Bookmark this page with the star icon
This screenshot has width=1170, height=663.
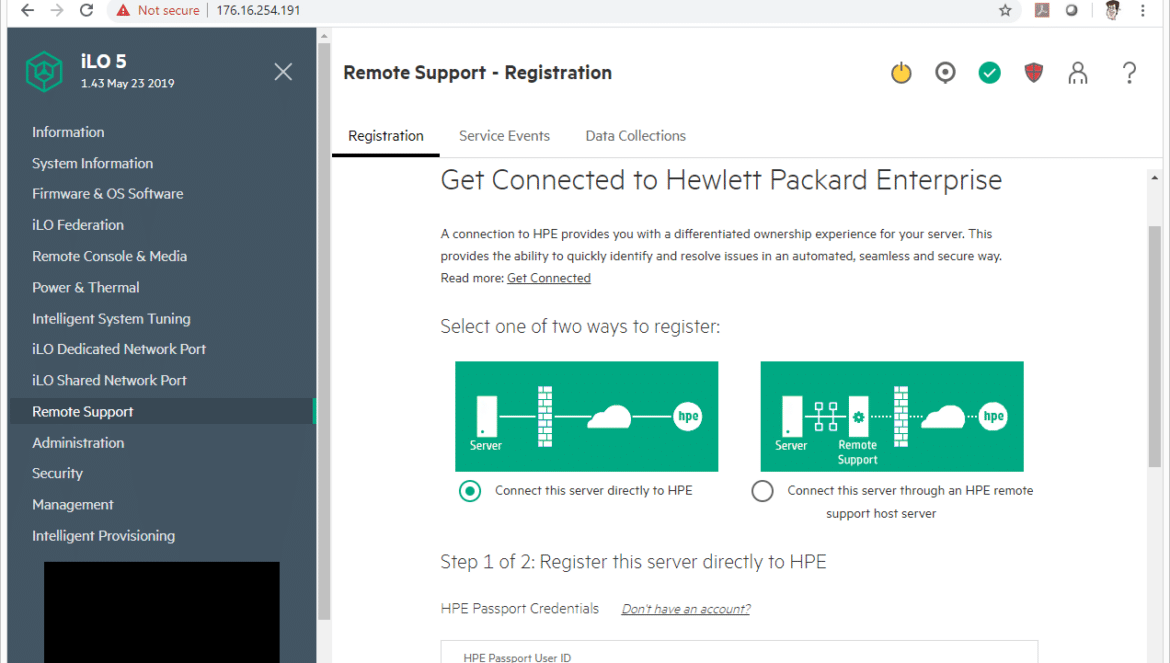tap(1005, 10)
